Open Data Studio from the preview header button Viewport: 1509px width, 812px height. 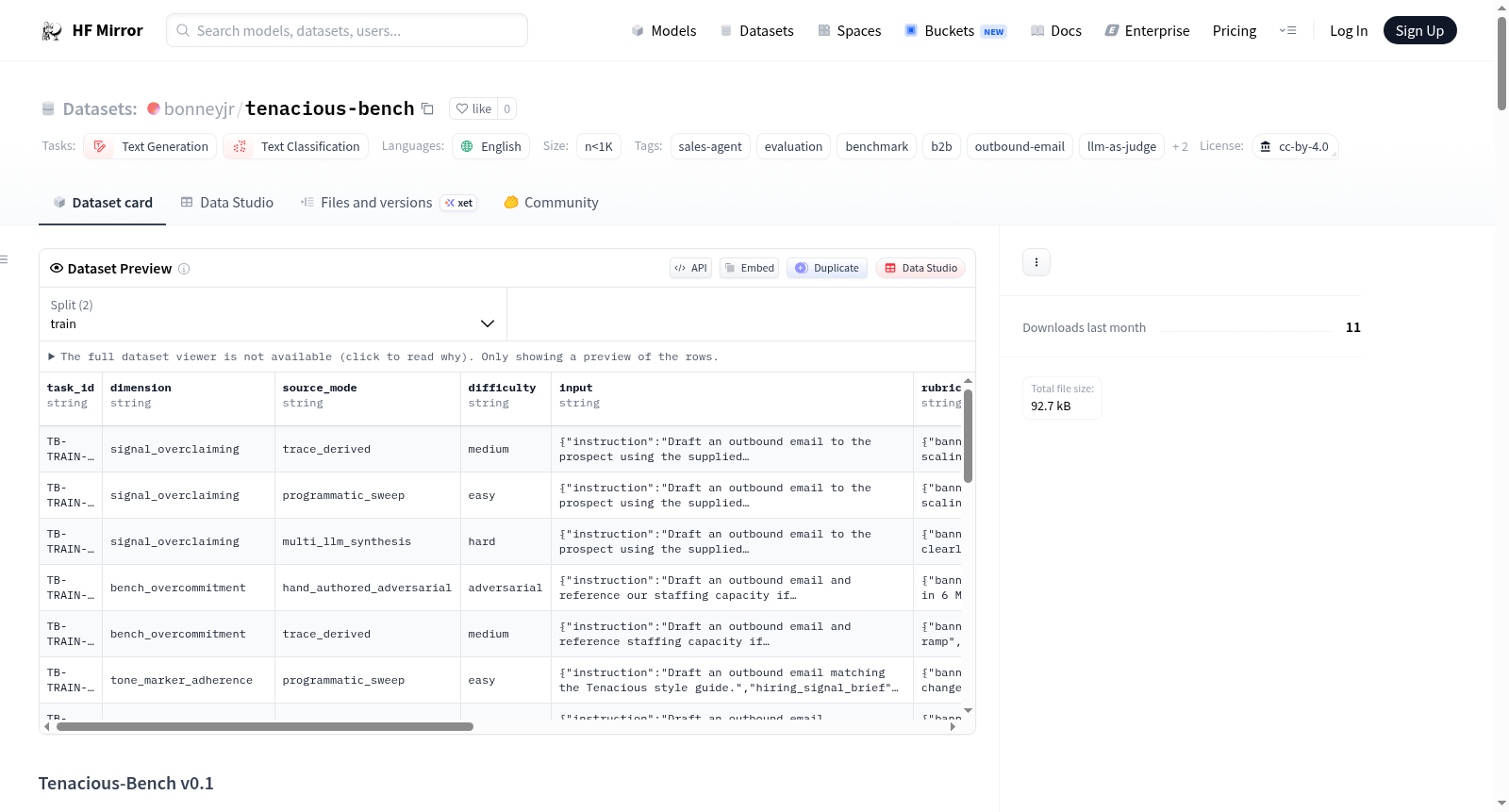click(920, 268)
